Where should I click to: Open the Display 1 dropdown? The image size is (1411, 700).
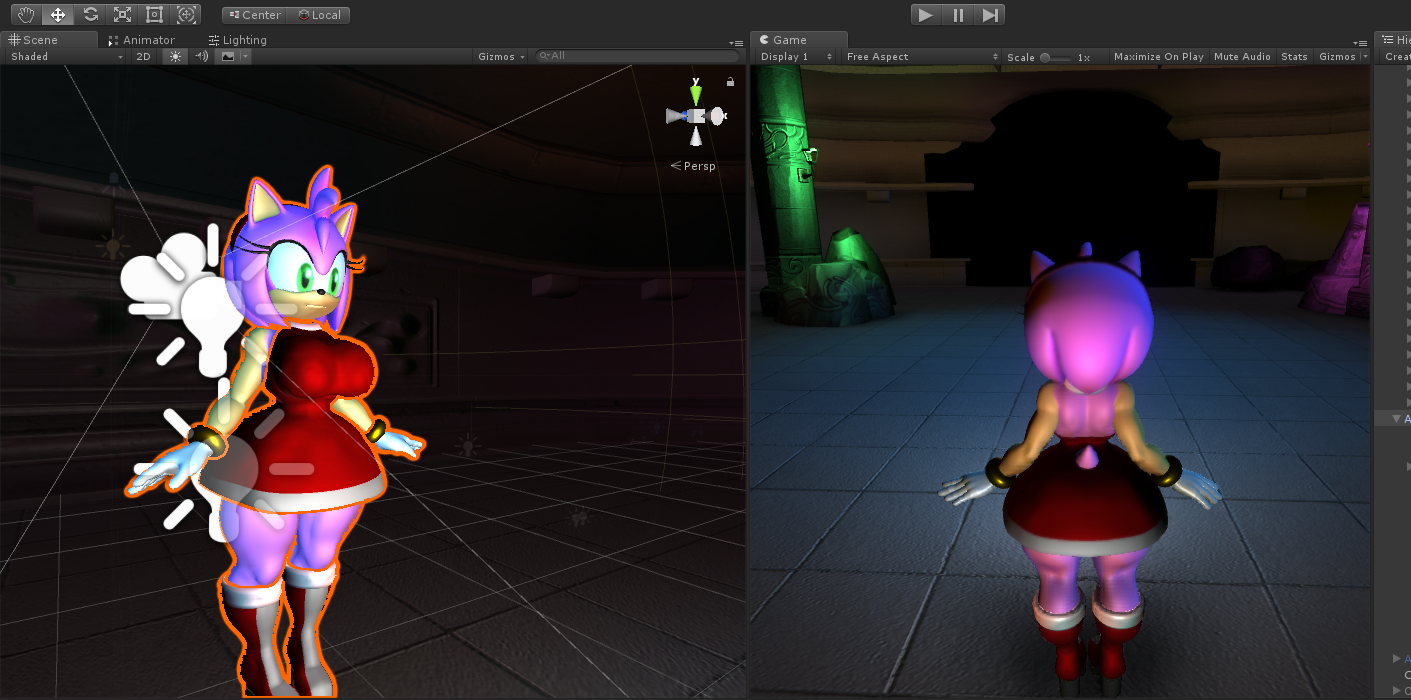(795, 57)
